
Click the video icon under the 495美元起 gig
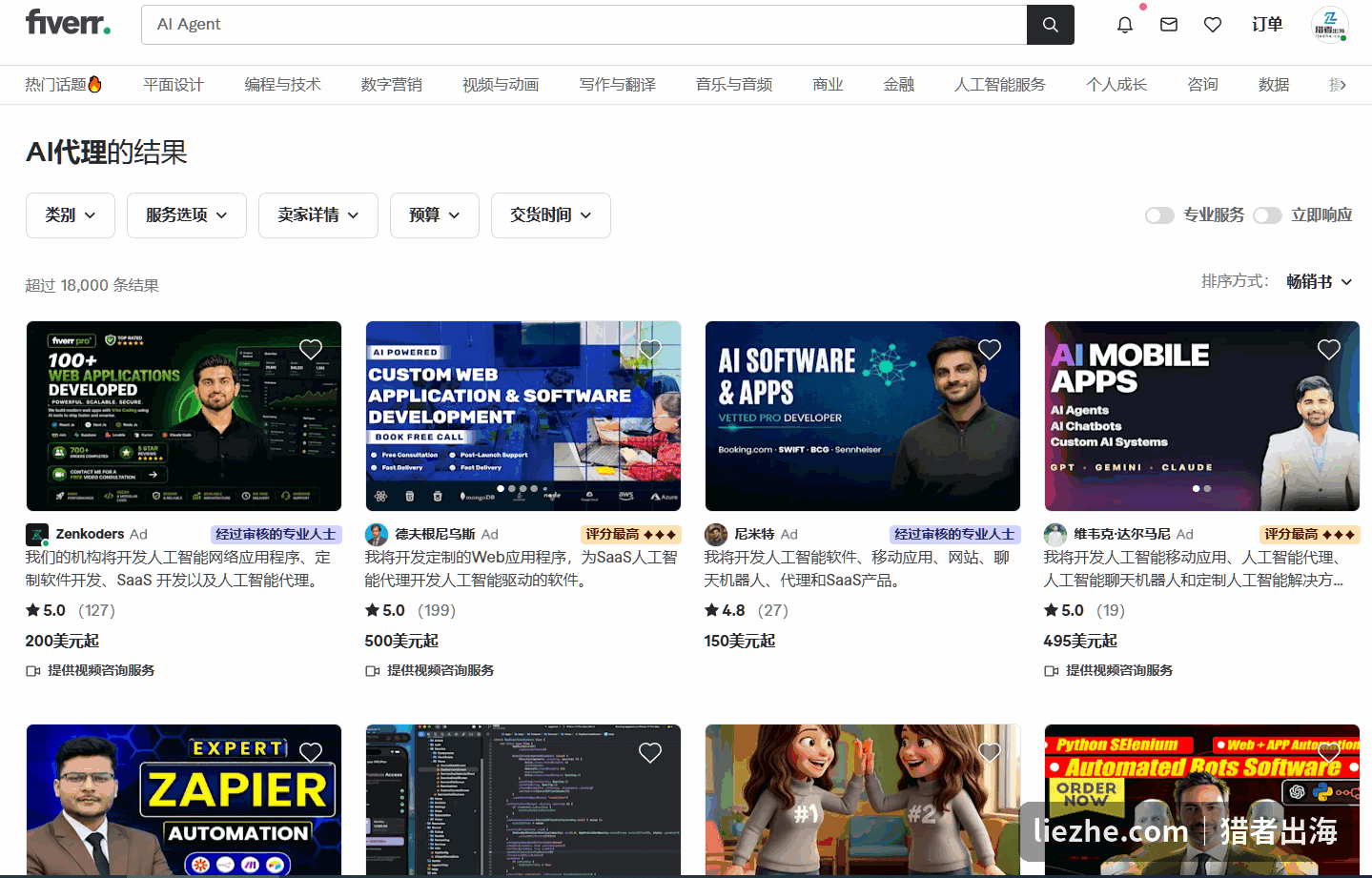(x=1052, y=671)
